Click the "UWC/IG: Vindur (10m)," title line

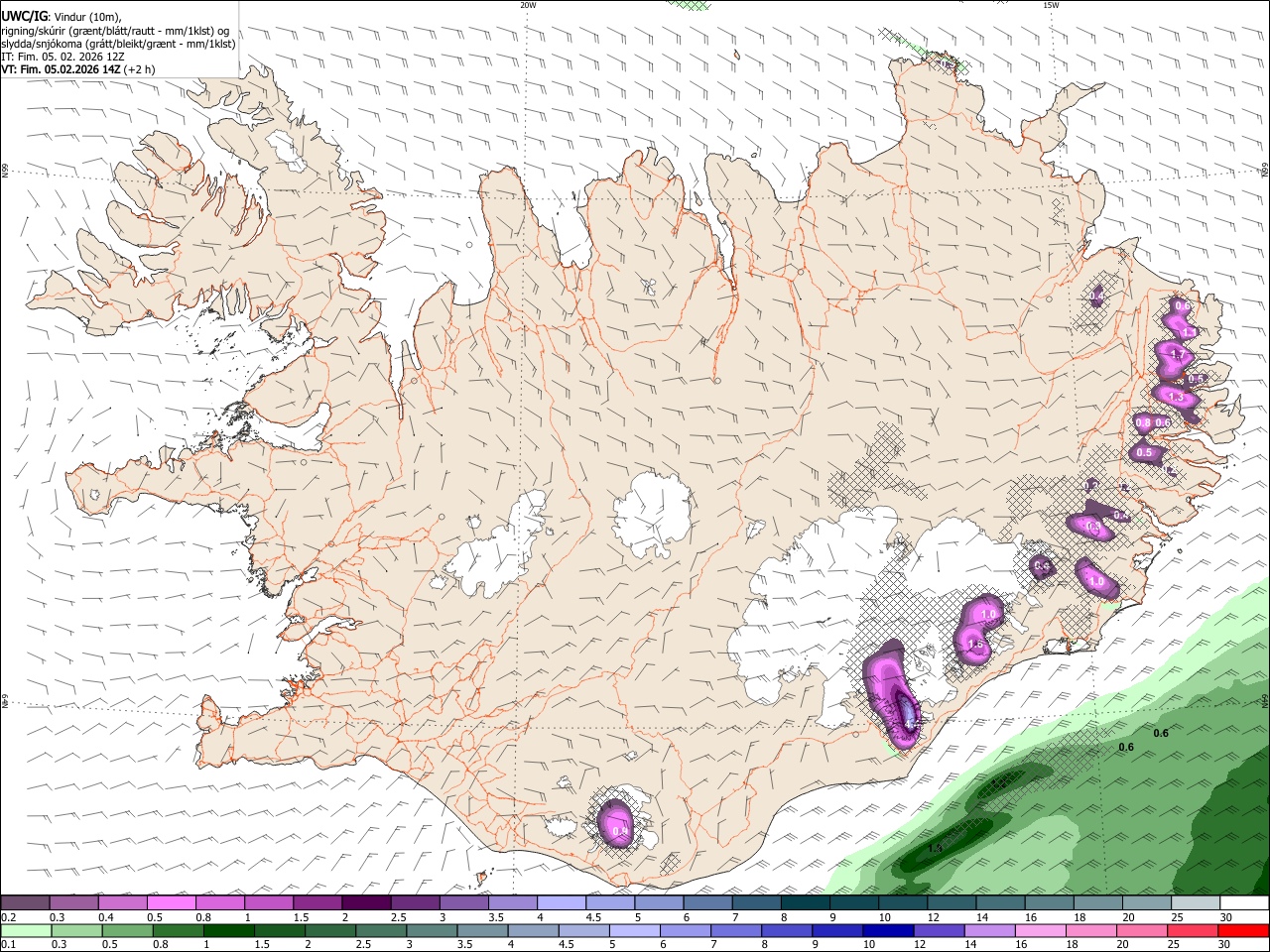coord(61,15)
